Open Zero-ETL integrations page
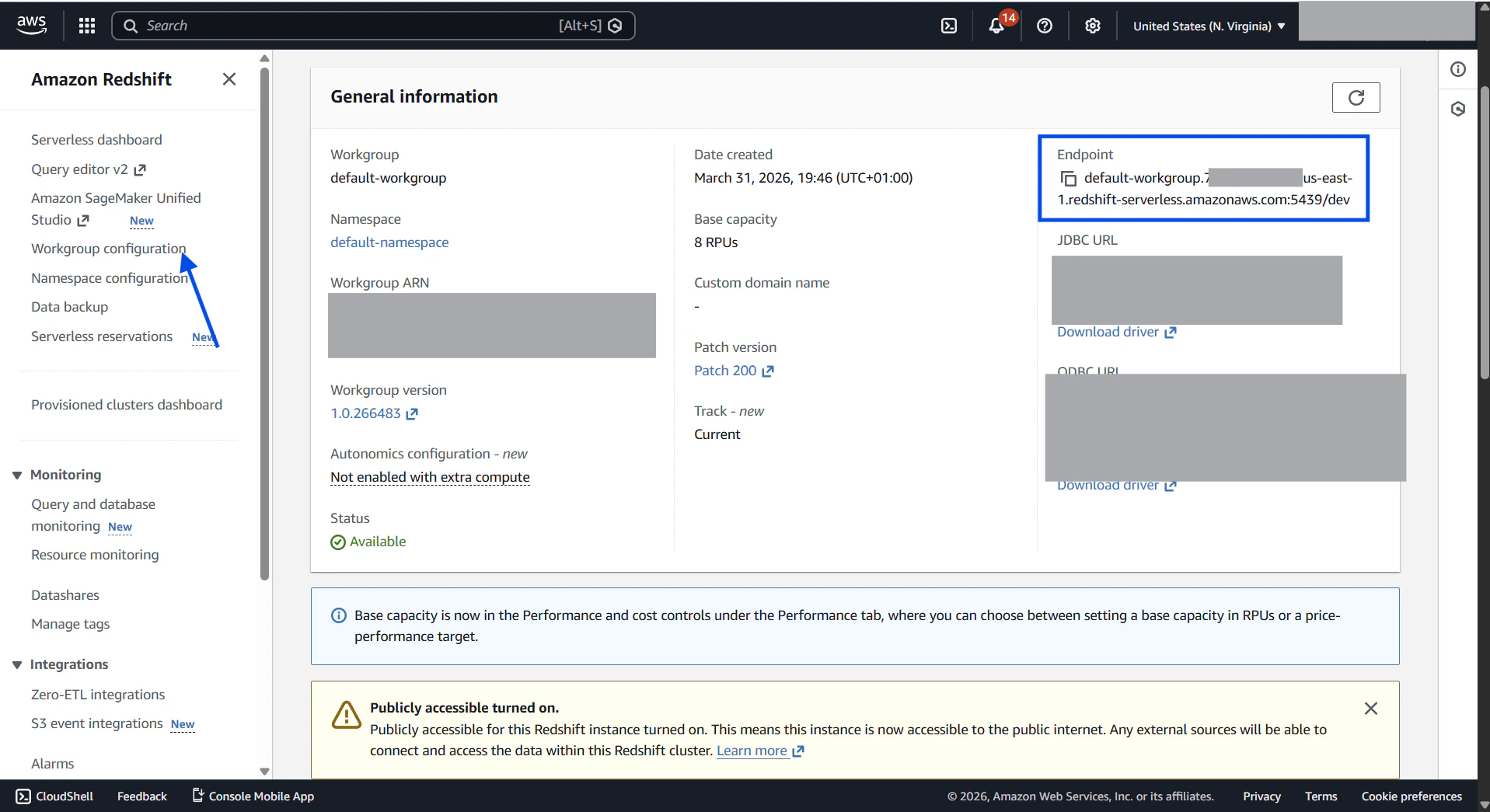 coord(98,695)
